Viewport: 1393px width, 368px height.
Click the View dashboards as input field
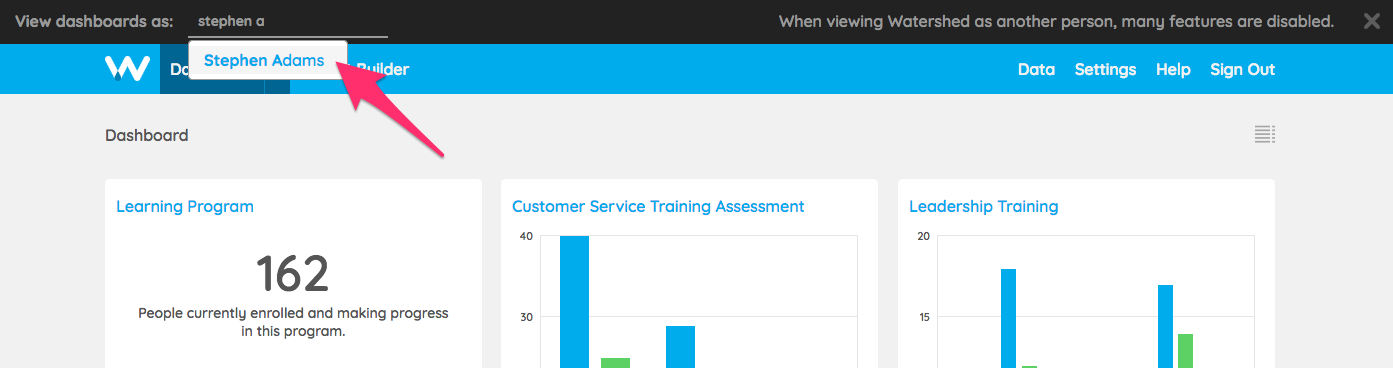tap(288, 21)
